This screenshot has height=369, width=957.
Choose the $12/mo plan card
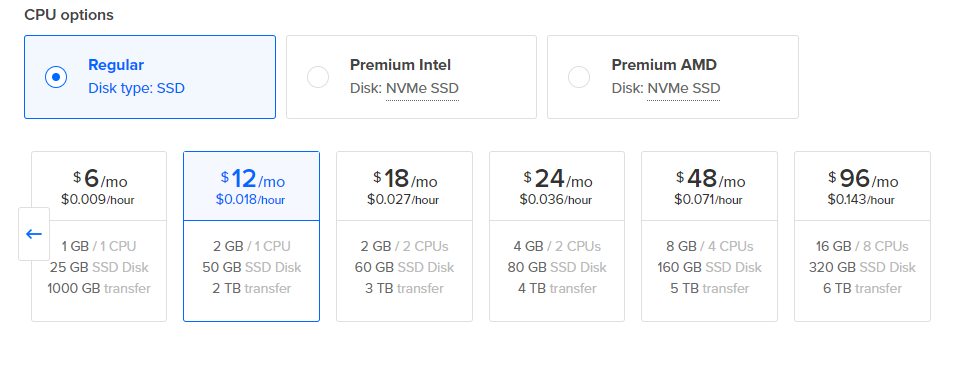click(251, 236)
